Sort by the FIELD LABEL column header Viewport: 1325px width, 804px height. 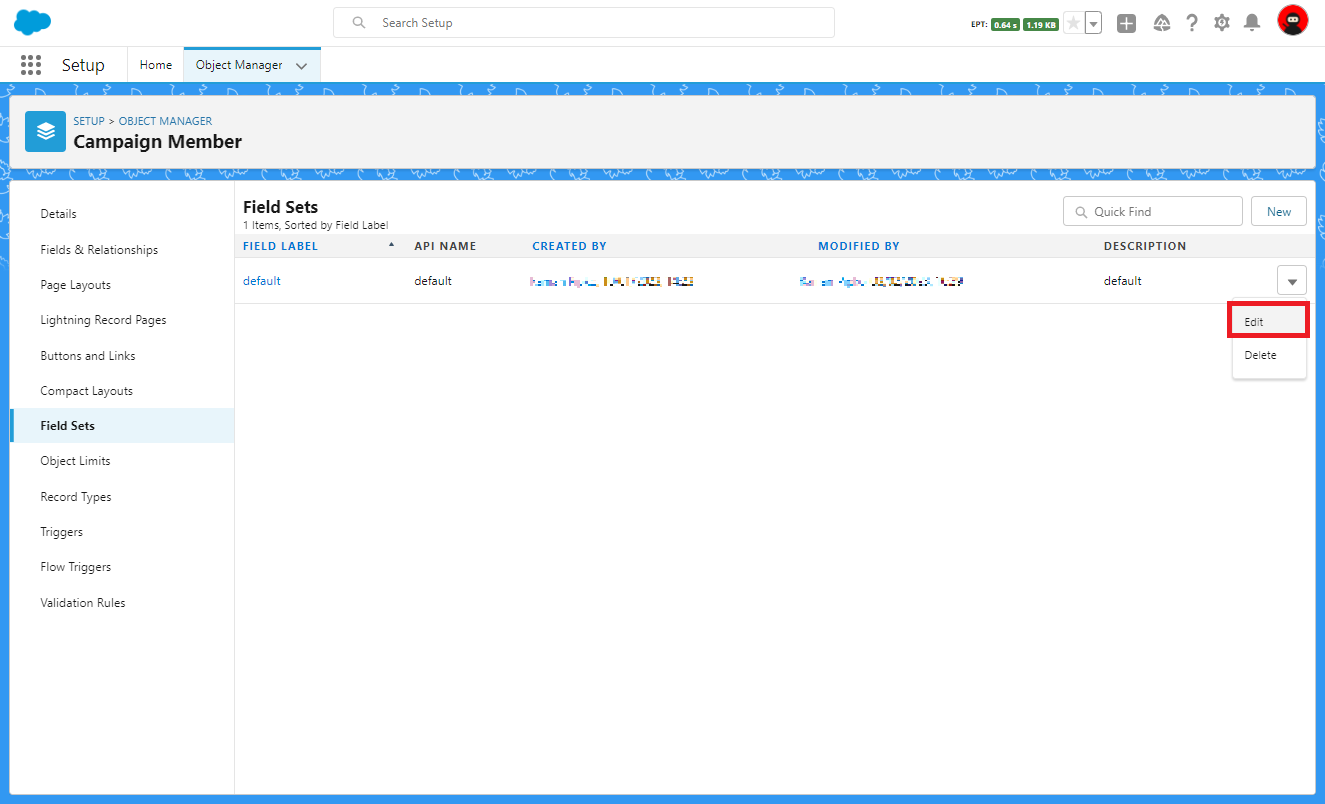pyautogui.click(x=280, y=245)
